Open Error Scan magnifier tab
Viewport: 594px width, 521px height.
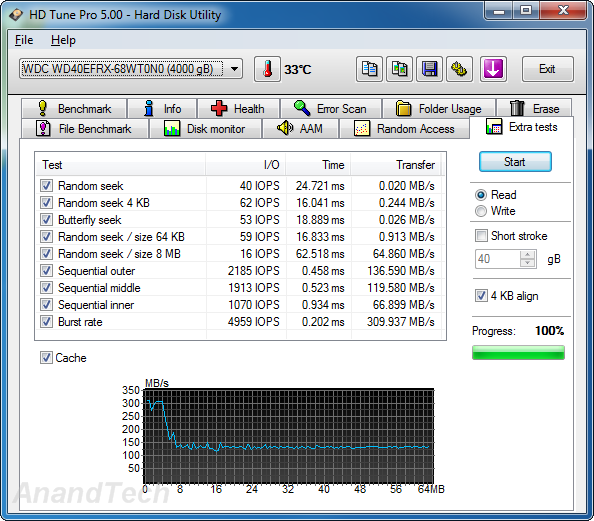coord(331,109)
